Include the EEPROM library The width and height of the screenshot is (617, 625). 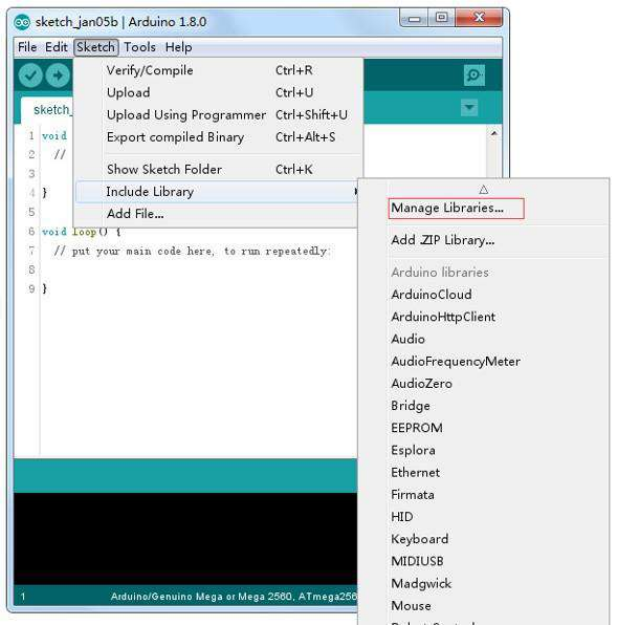click(417, 428)
